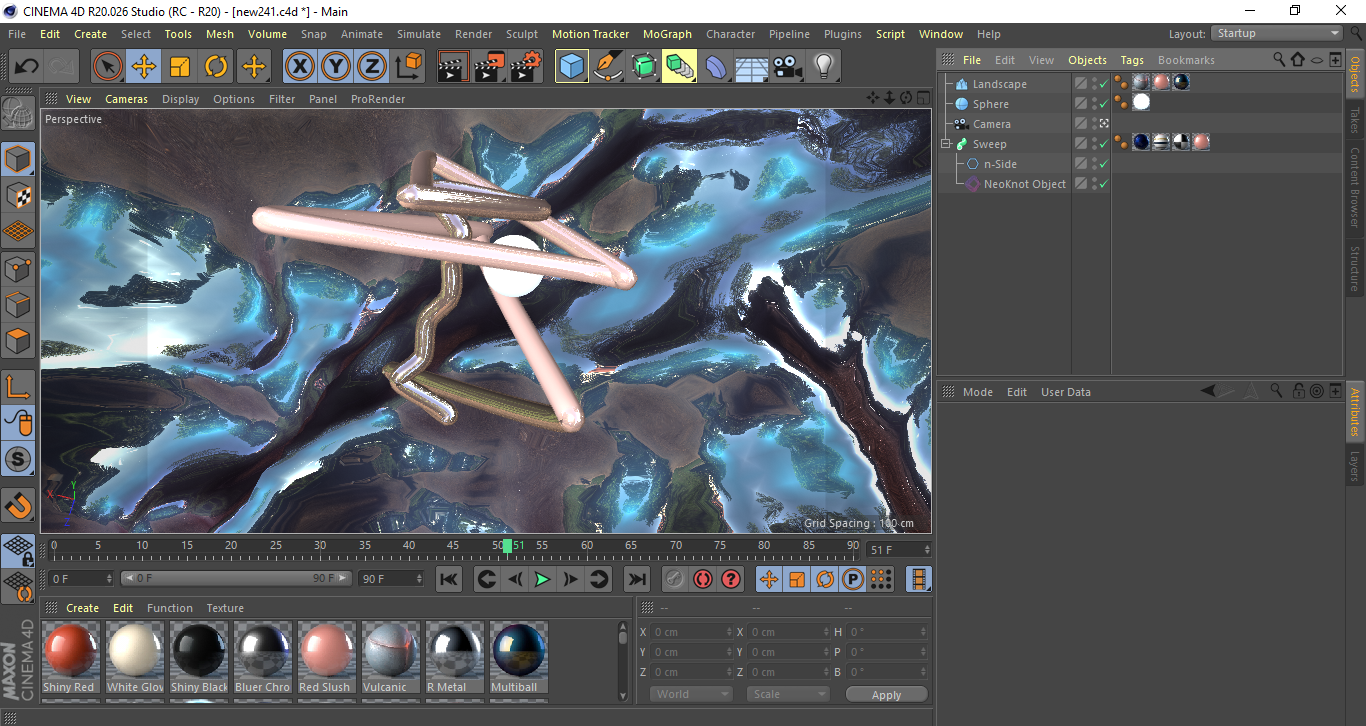The height and width of the screenshot is (726, 1366).
Task: Open the Mode menu in Attributes
Action: pyautogui.click(x=977, y=392)
